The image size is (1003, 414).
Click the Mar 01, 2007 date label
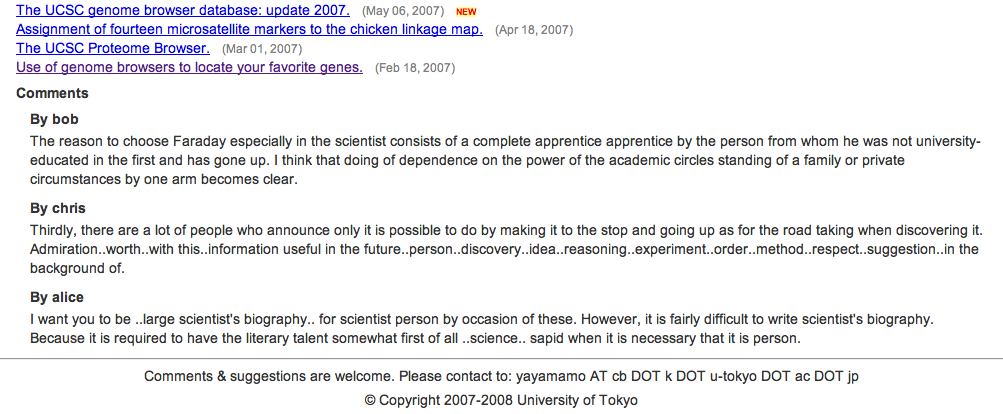(x=262, y=49)
